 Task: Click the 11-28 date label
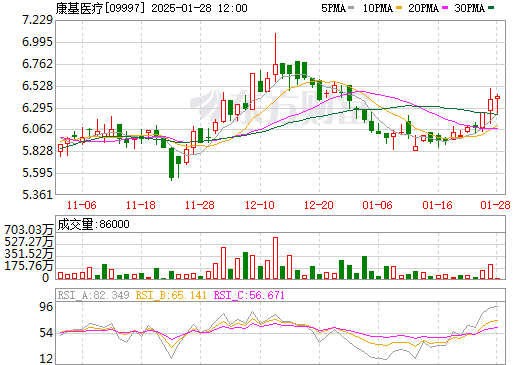click(x=200, y=205)
